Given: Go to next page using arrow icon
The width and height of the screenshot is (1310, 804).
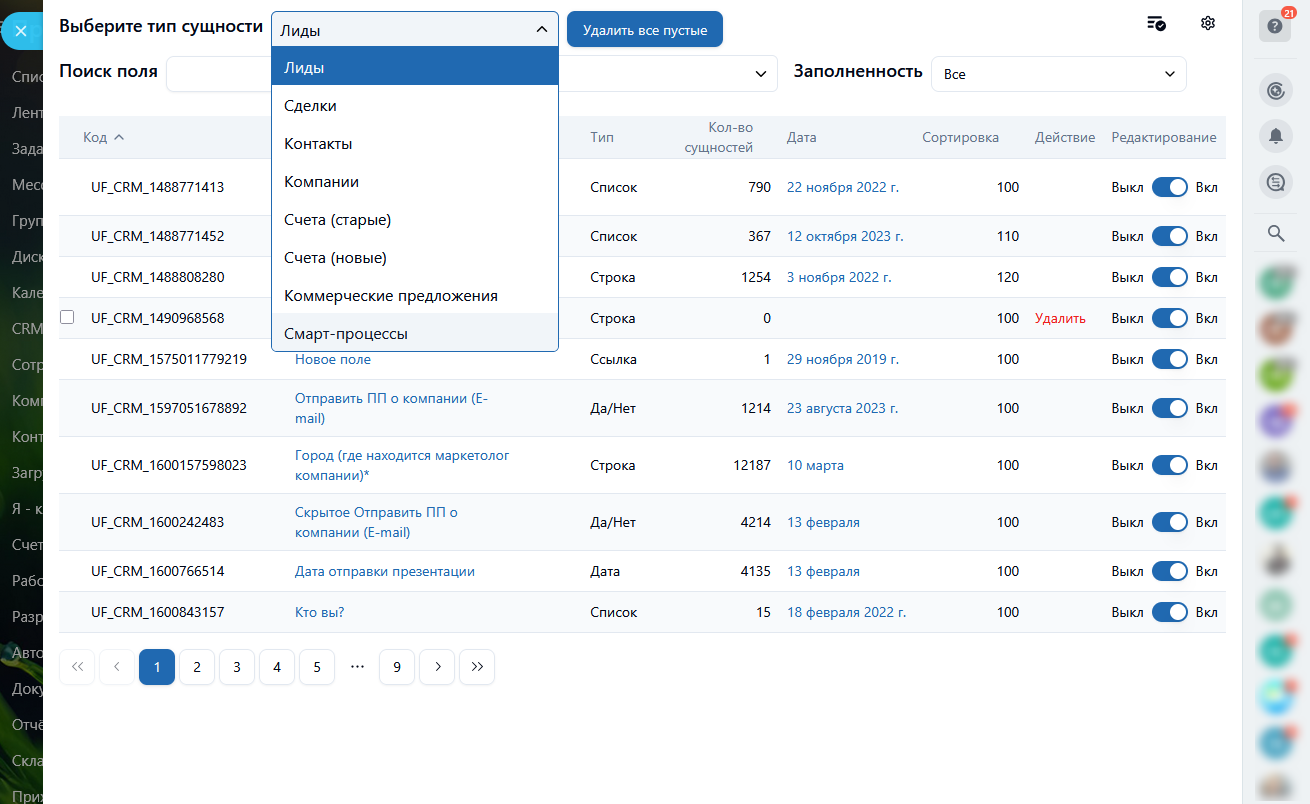Looking at the screenshot, I should coord(437,667).
